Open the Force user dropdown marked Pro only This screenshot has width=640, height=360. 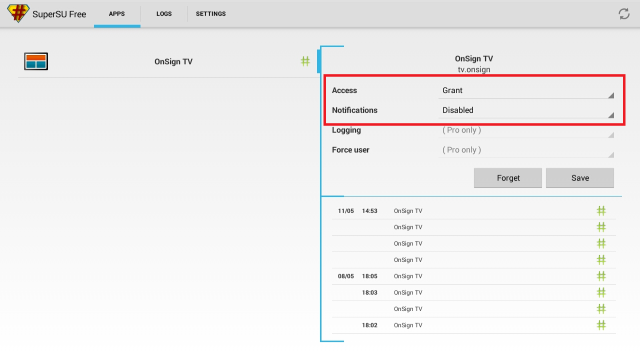click(x=527, y=150)
